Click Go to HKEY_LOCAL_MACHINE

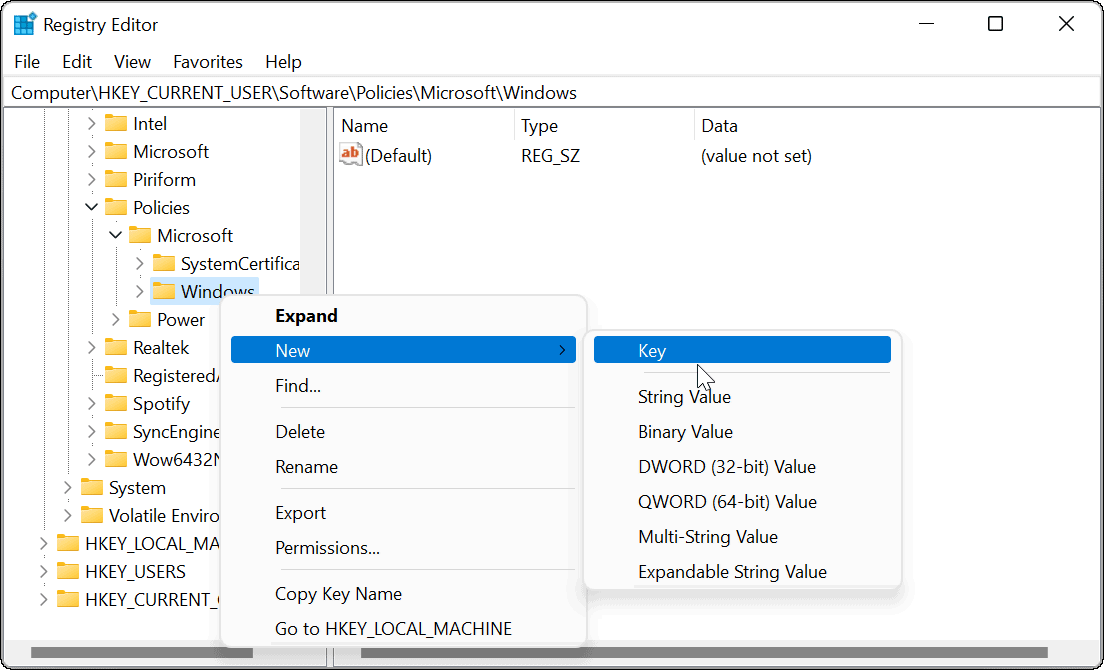(395, 628)
